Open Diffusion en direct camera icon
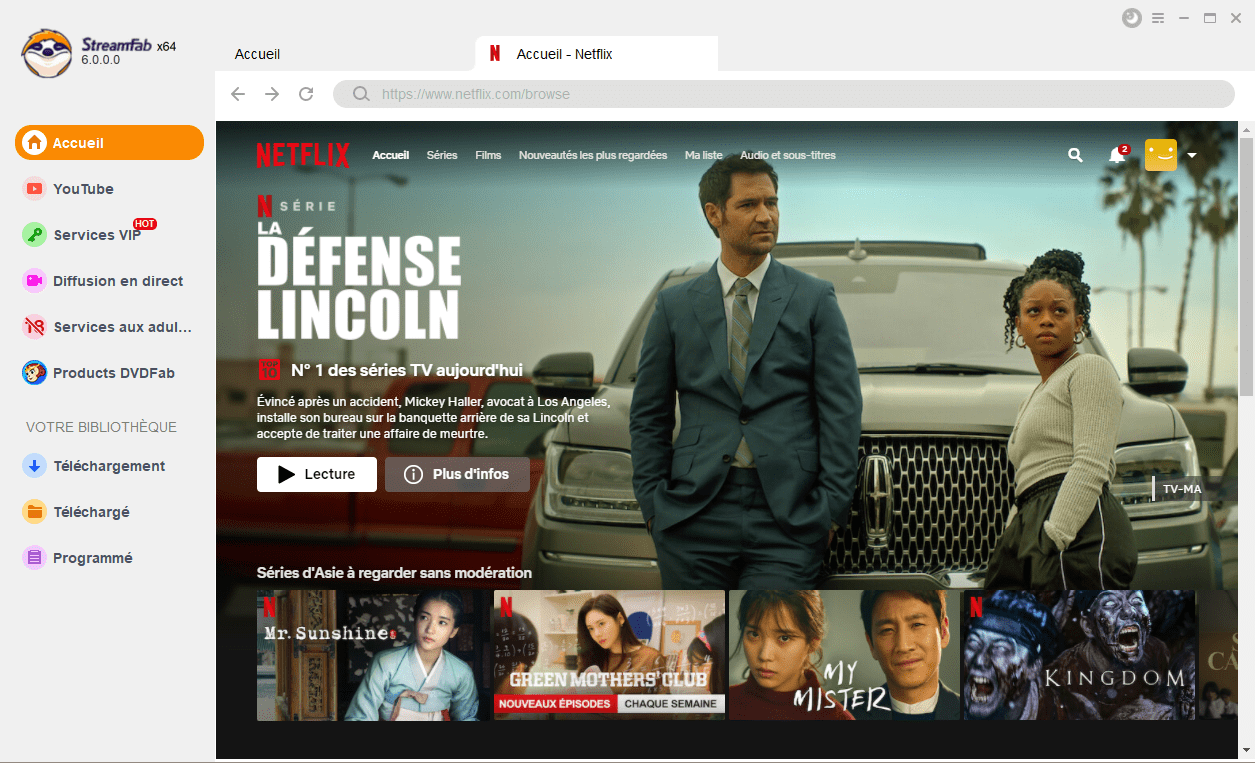1255x763 pixels. point(35,281)
